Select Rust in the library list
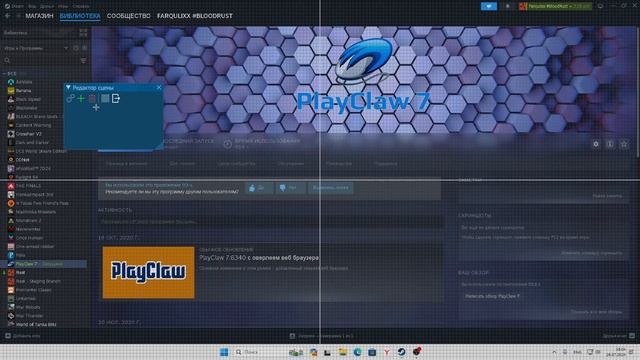The image size is (640, 360). [20, 272]
